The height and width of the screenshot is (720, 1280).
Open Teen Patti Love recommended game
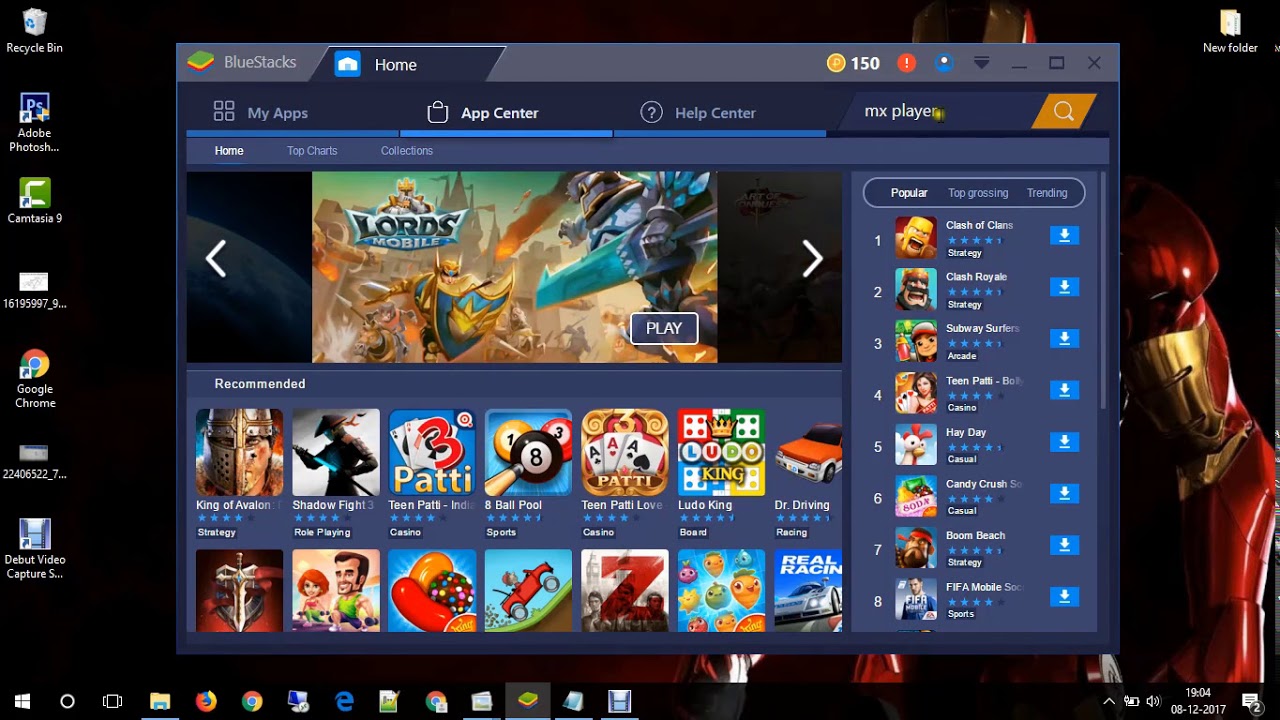point(625,452)
